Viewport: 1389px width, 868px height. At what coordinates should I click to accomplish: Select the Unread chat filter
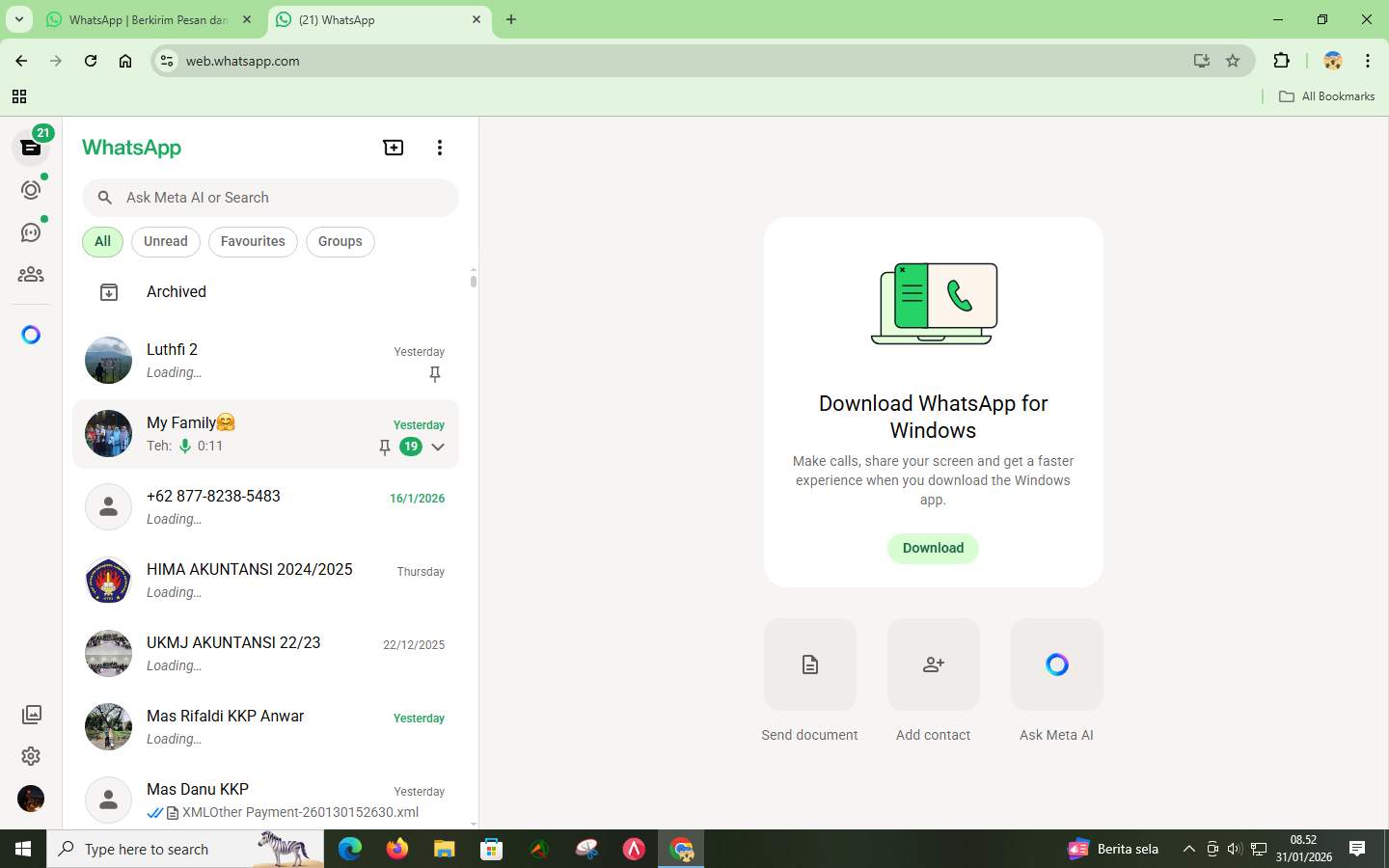click(166, 242)
